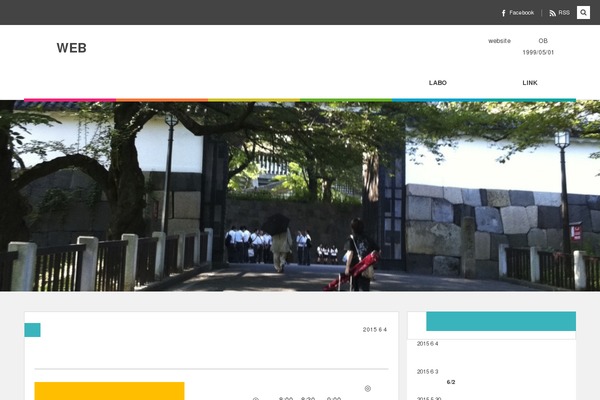Click the 'website' header text
Image resolution: width=600 pixels, height=400 pixels.
pyautogui.click(x=499, y=41)
